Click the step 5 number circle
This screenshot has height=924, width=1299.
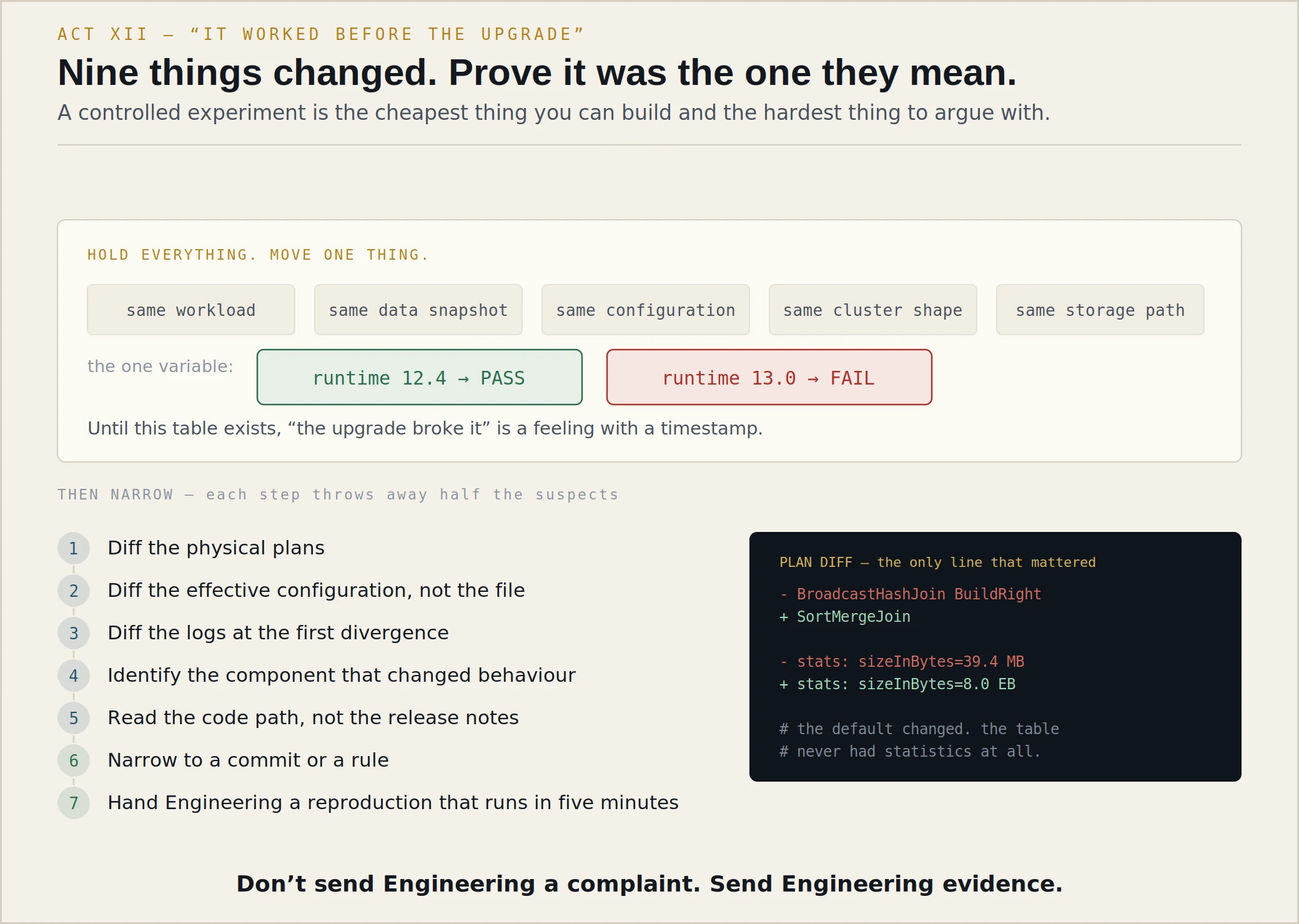click(74, 718)
